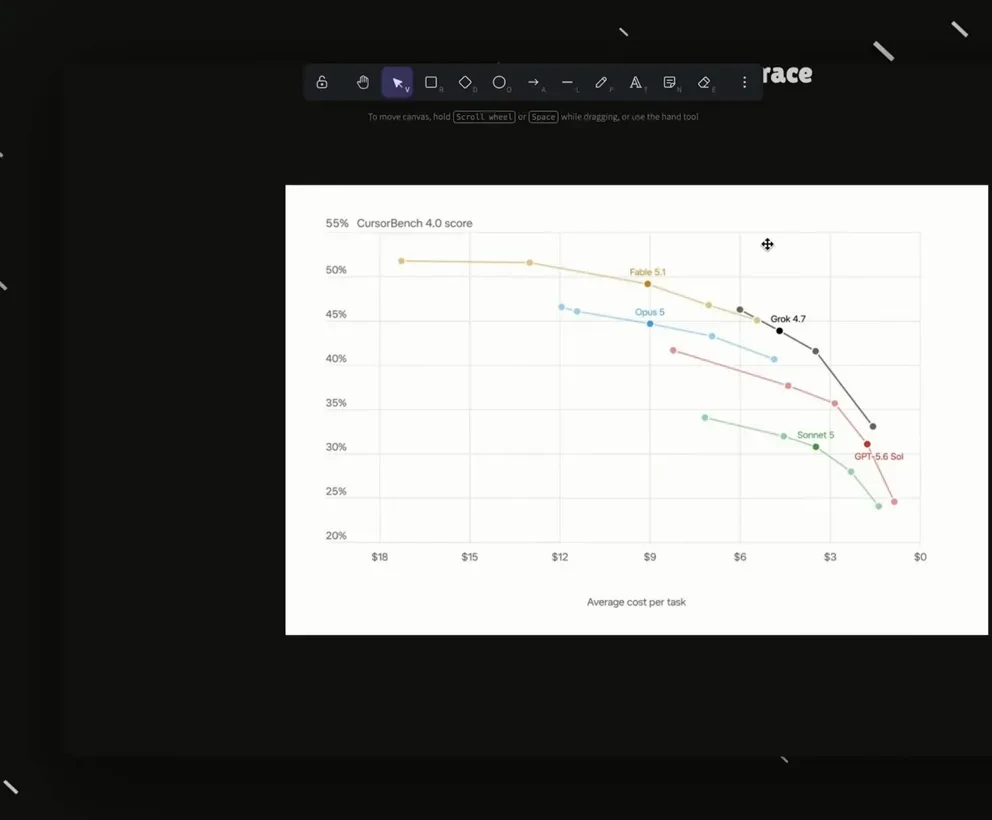Click the 'Scroll wheel' key hint
Viewport: 992px width, 820px height.
tap(484, 117)
